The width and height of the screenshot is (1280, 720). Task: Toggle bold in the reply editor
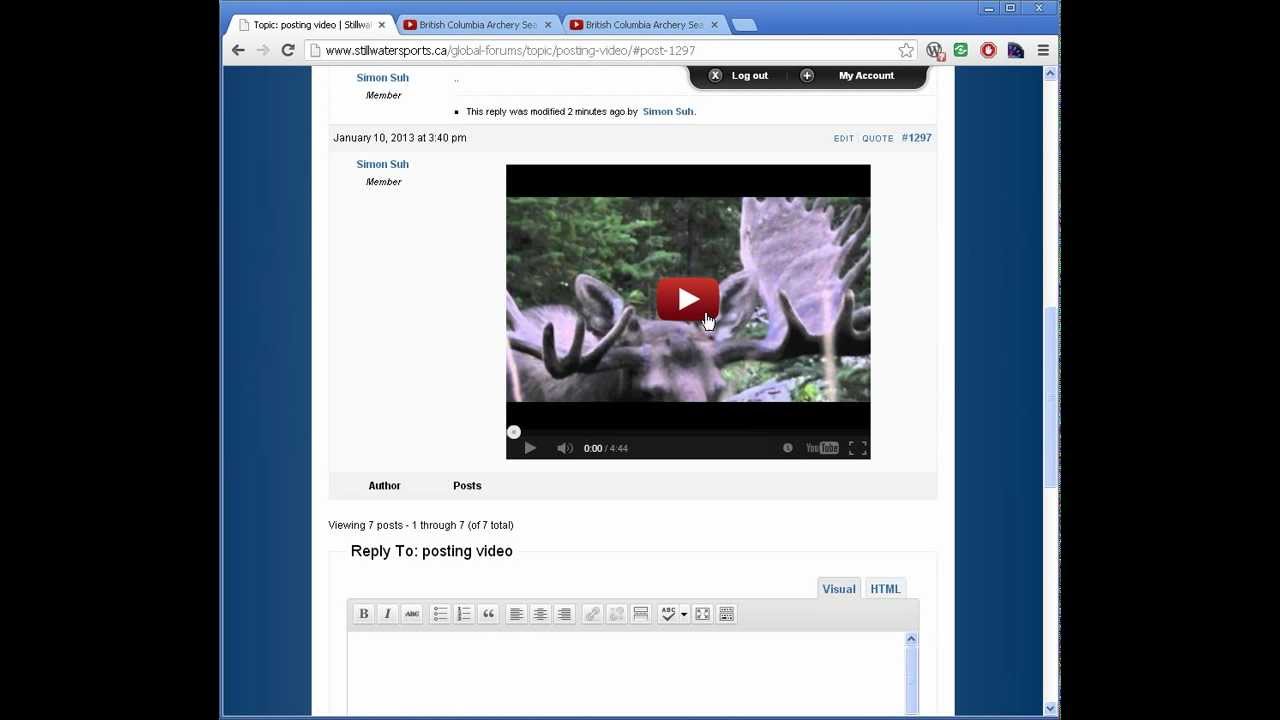point(364,614)
